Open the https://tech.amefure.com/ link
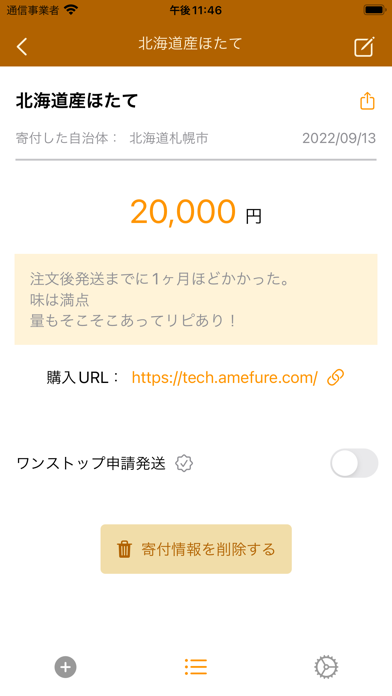The image size is (392, 696). pos(225,377)
